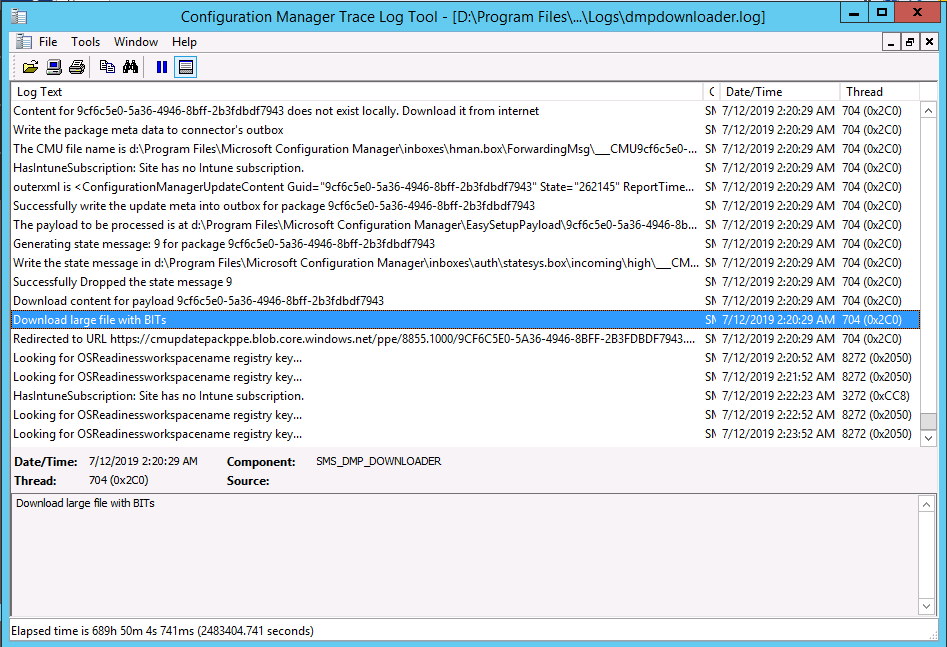Screen dimensions: 947x647
Task: Close the inner log document window
Action: tap(929, 42)
